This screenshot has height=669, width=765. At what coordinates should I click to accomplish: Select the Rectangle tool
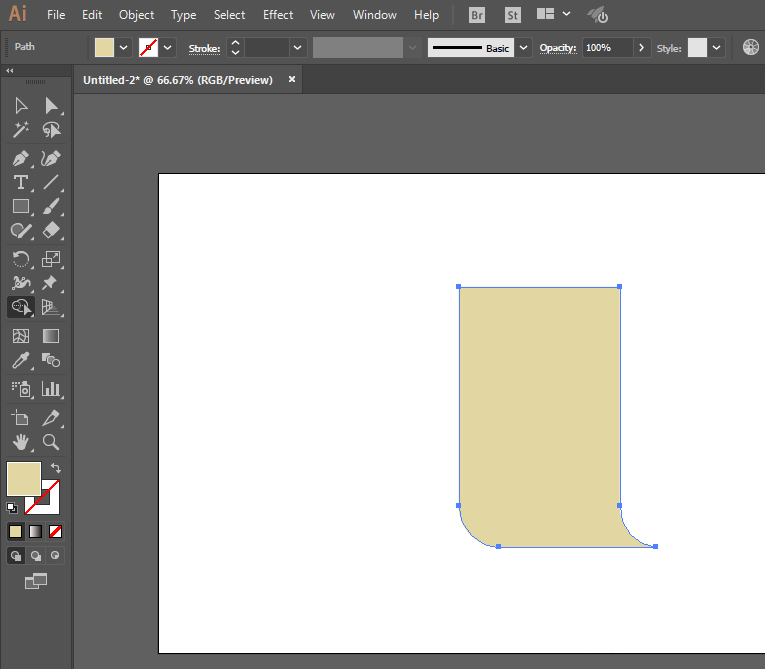21,206
